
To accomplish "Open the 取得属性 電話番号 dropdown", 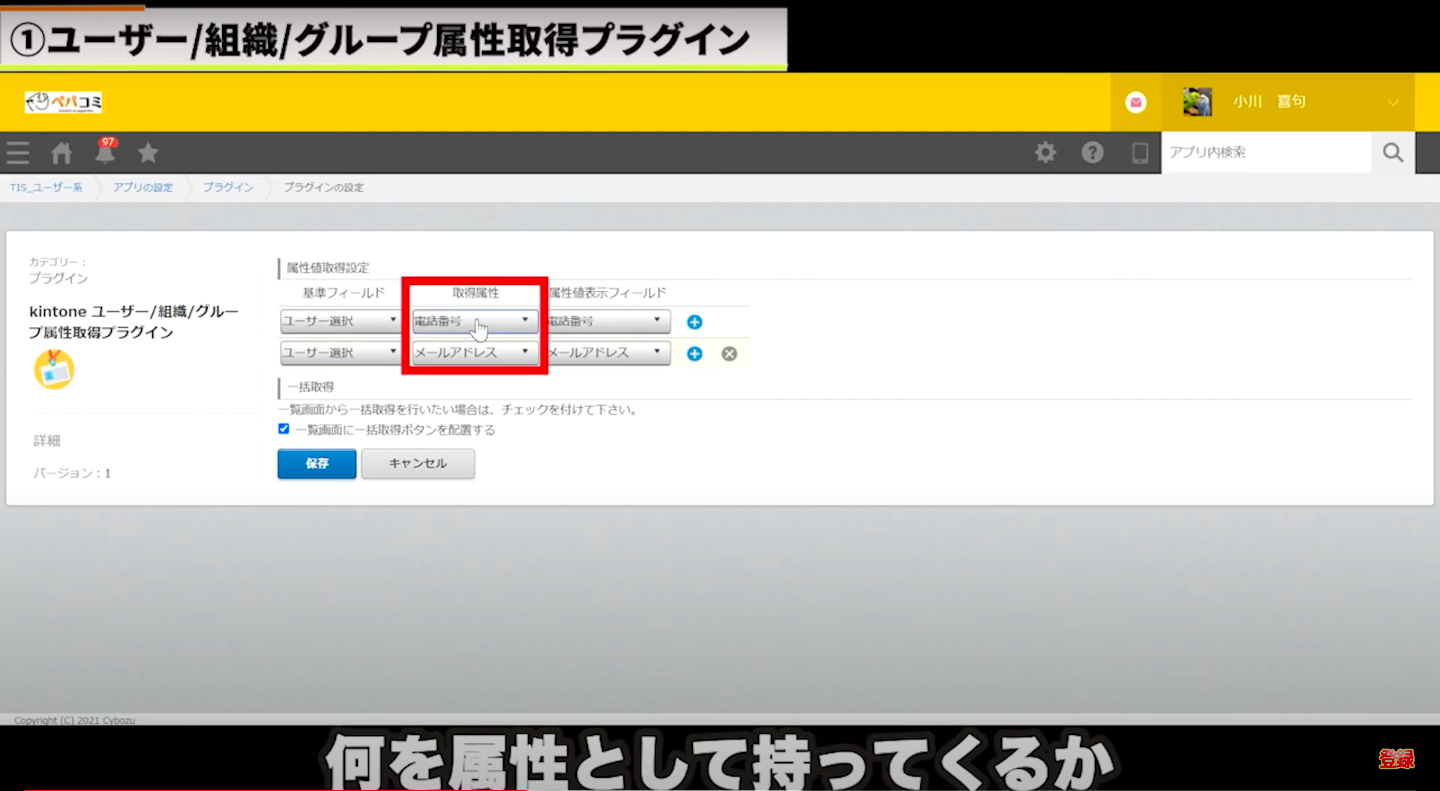I will [474, 322].
